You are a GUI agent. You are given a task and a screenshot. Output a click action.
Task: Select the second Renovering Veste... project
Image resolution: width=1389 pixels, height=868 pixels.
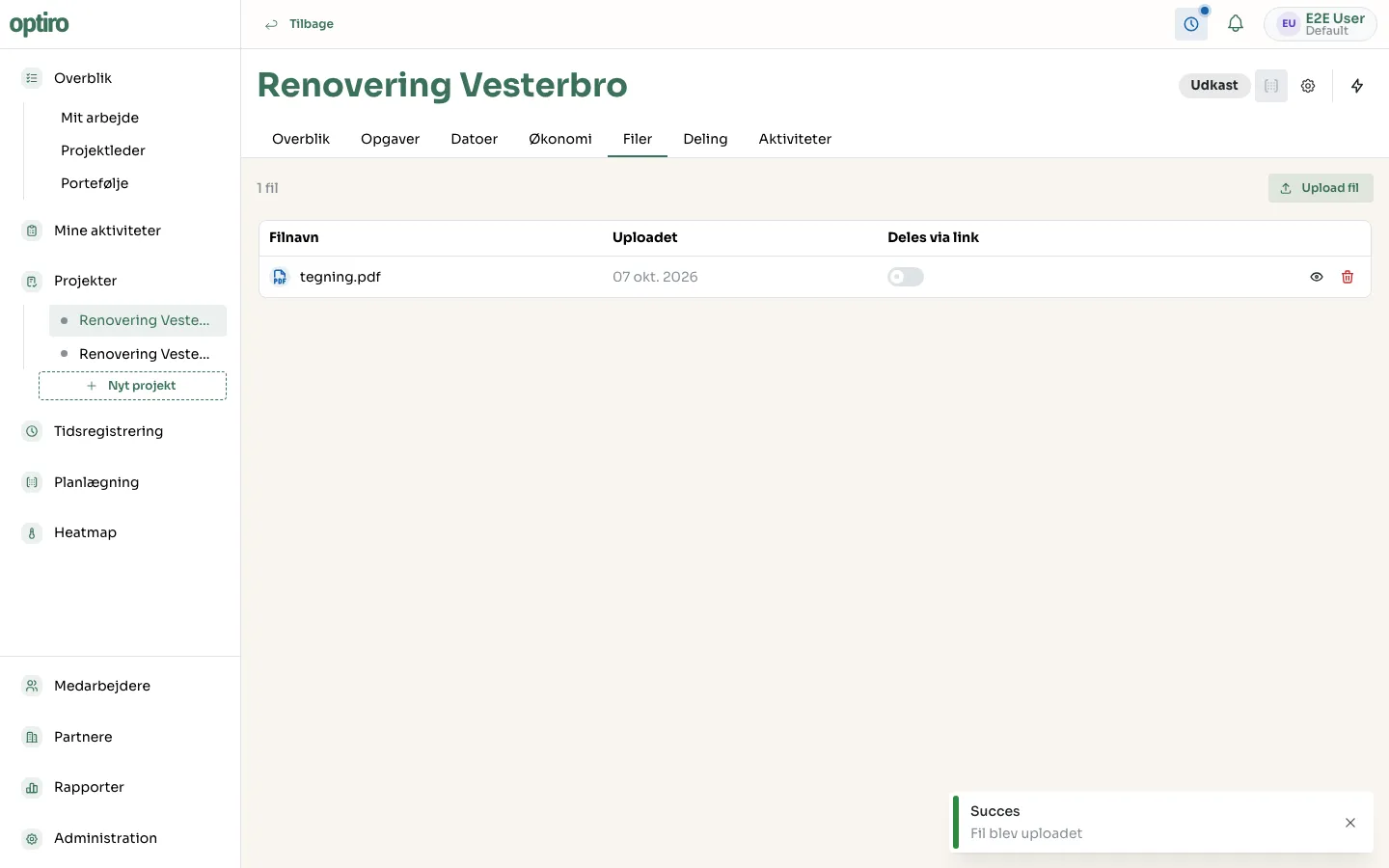pos(138,354)
